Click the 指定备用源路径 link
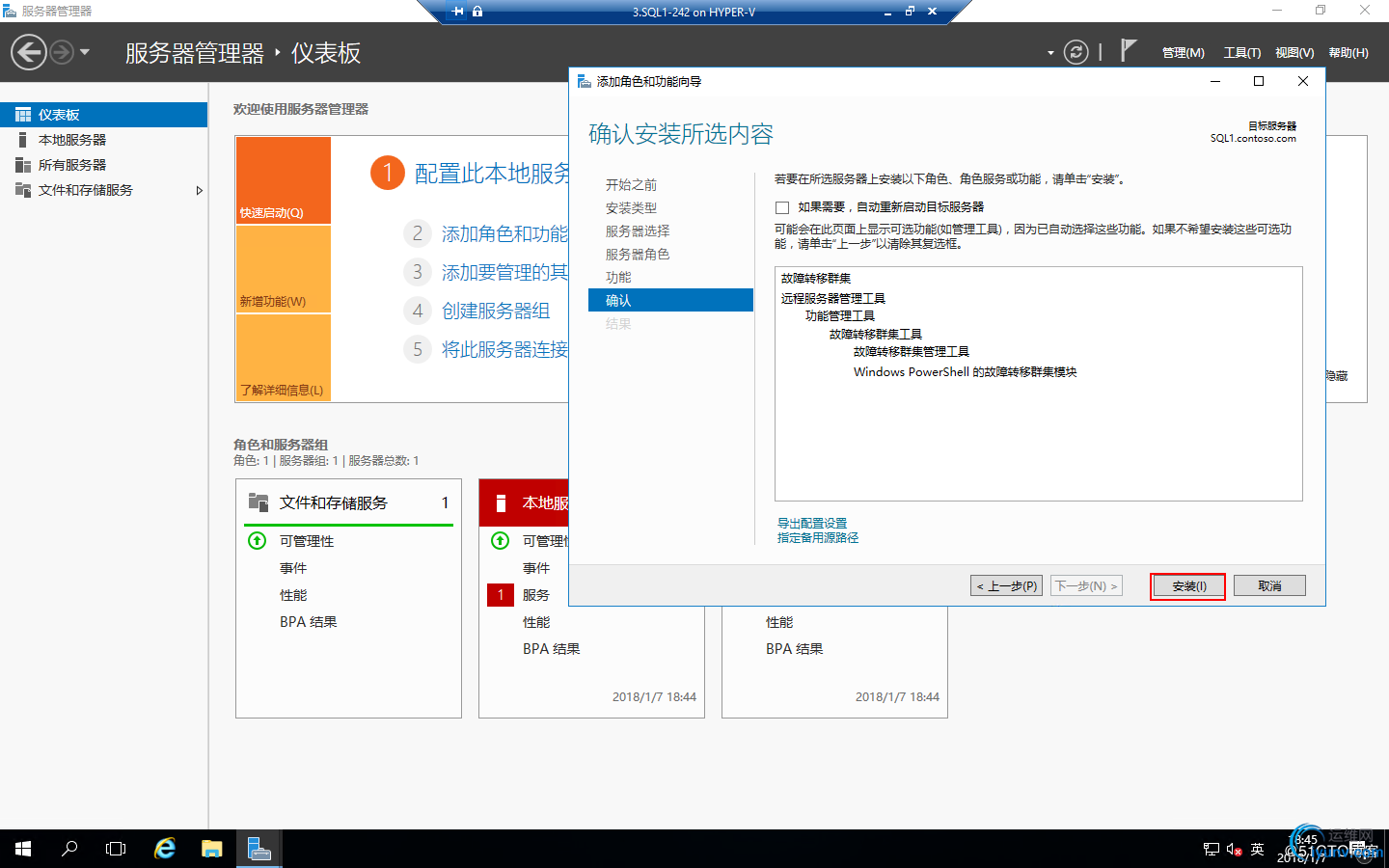The height and width of the screenshot is (868, 1389). [x=818, y=538]
